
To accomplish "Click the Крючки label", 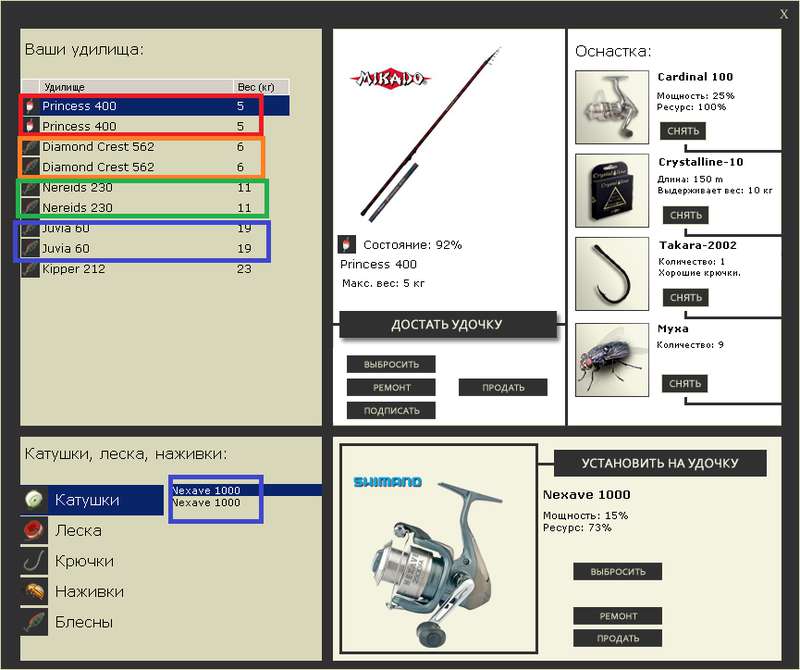I will (84, 561).
